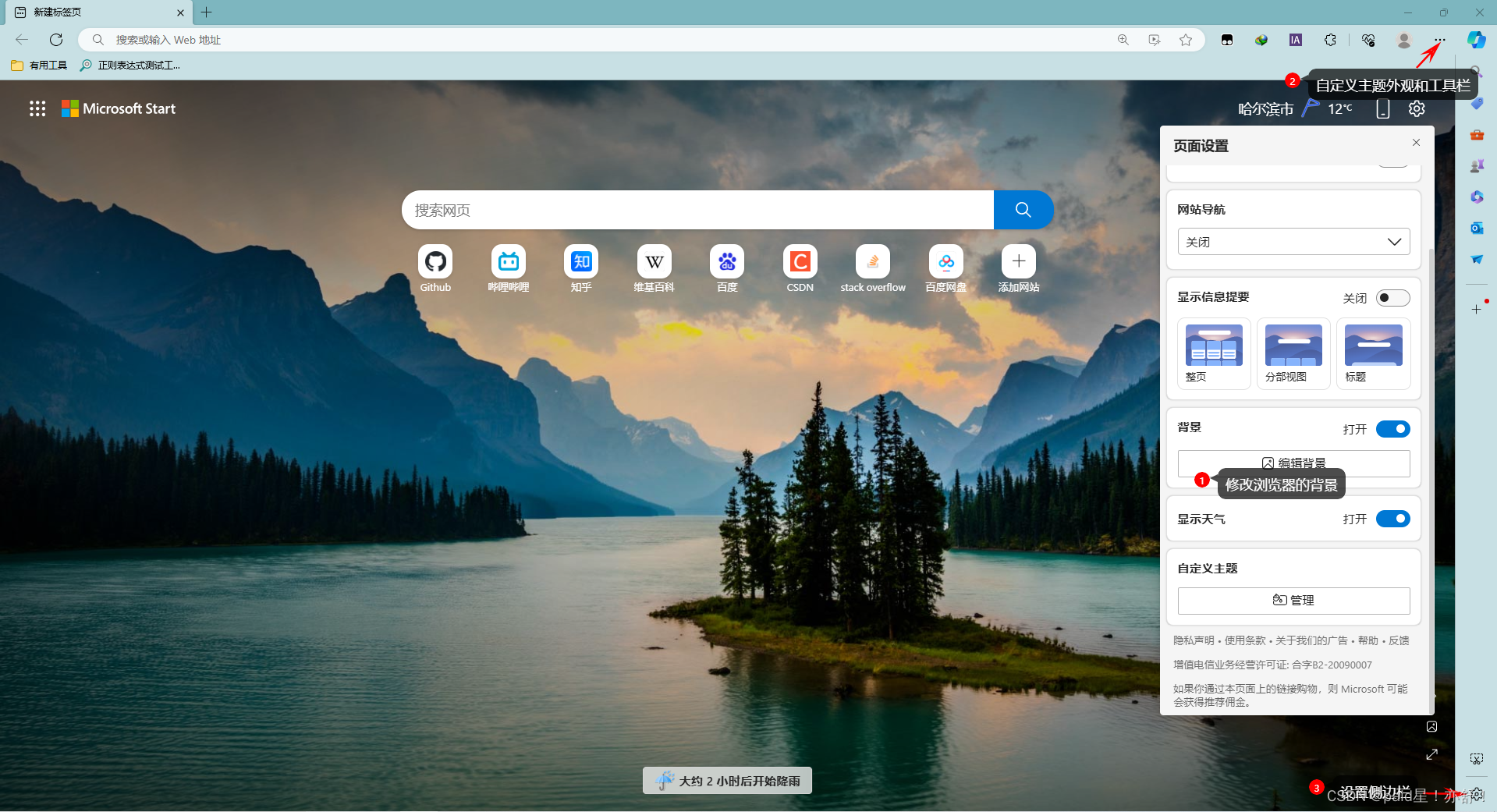Refresh the page with reload button
Image resolution: width=1497 pixels, height=812 pixels.
click(56, 40)
